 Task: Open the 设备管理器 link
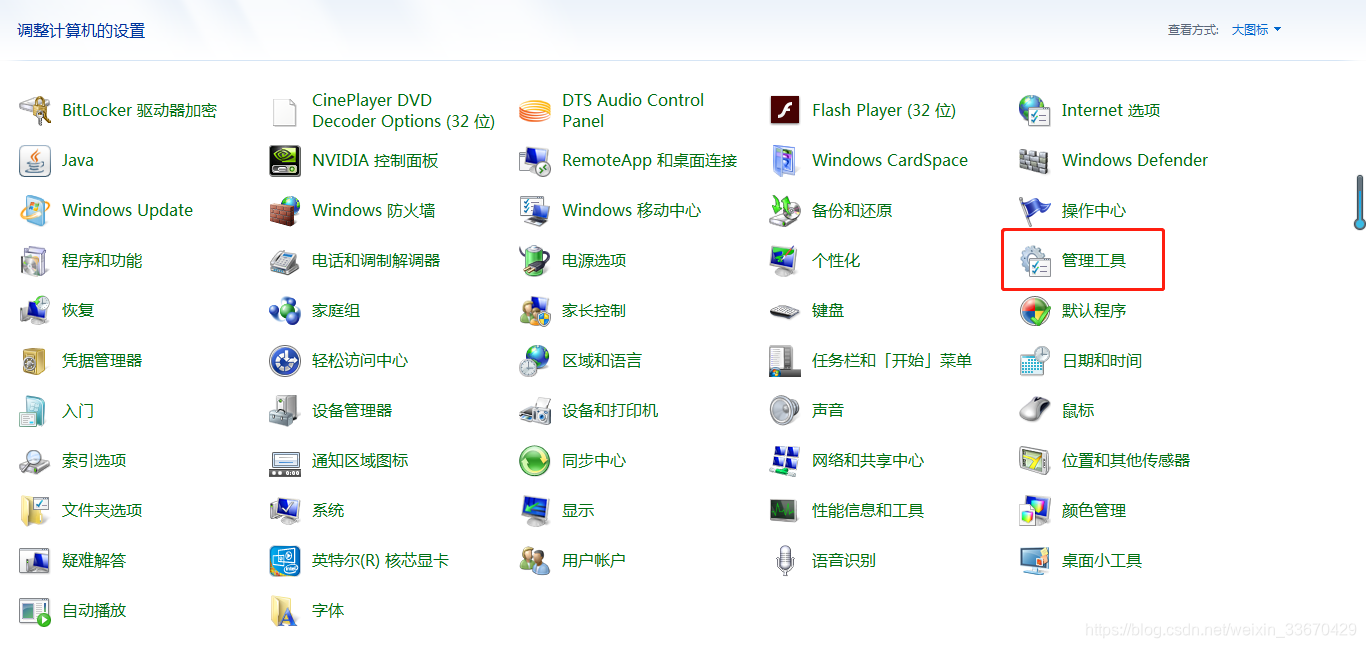tap(352, 410)
